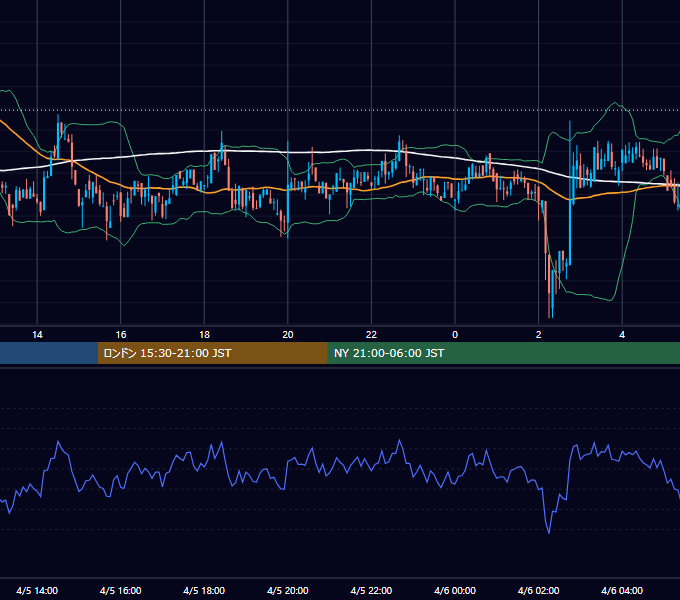Click the 4/5 22:00 label on oscillator axis

[x=371, y=590]
